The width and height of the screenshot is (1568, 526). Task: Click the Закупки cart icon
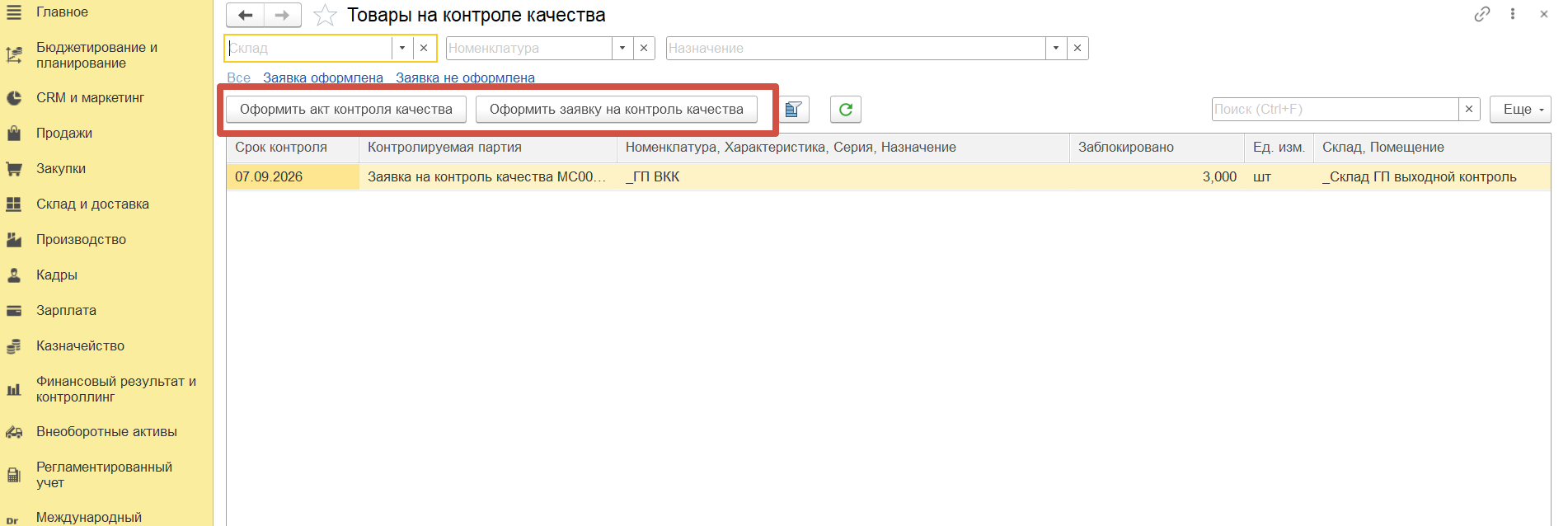pyautogui.click(x=14, y=169)
